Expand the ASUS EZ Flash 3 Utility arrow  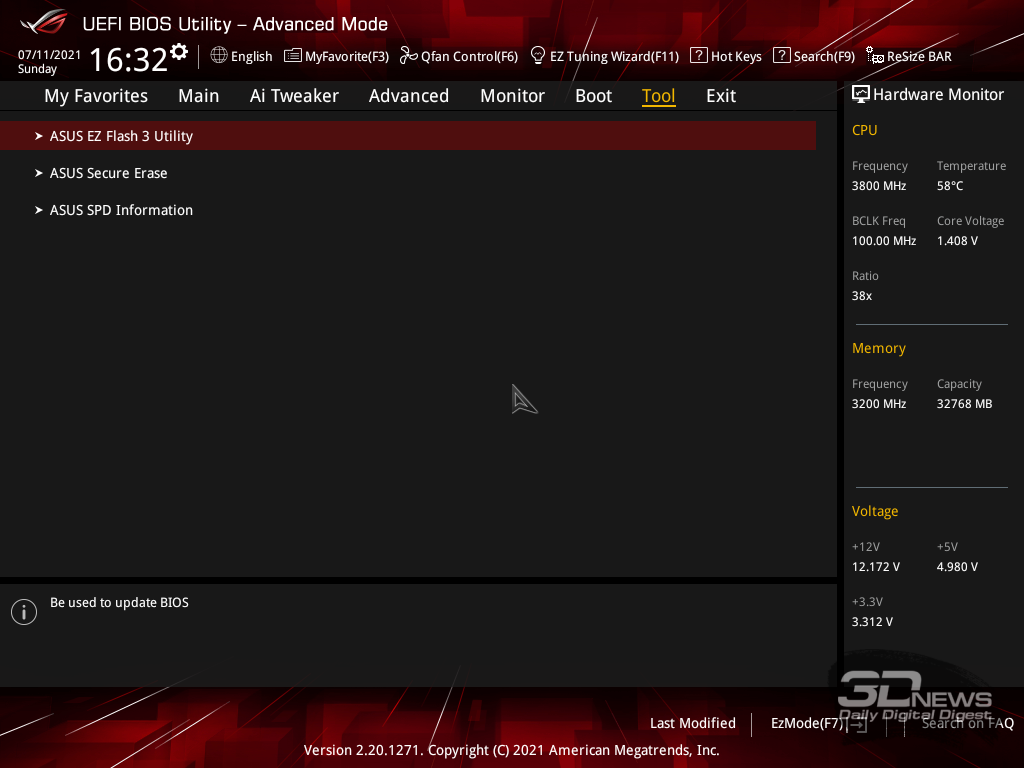39,136
